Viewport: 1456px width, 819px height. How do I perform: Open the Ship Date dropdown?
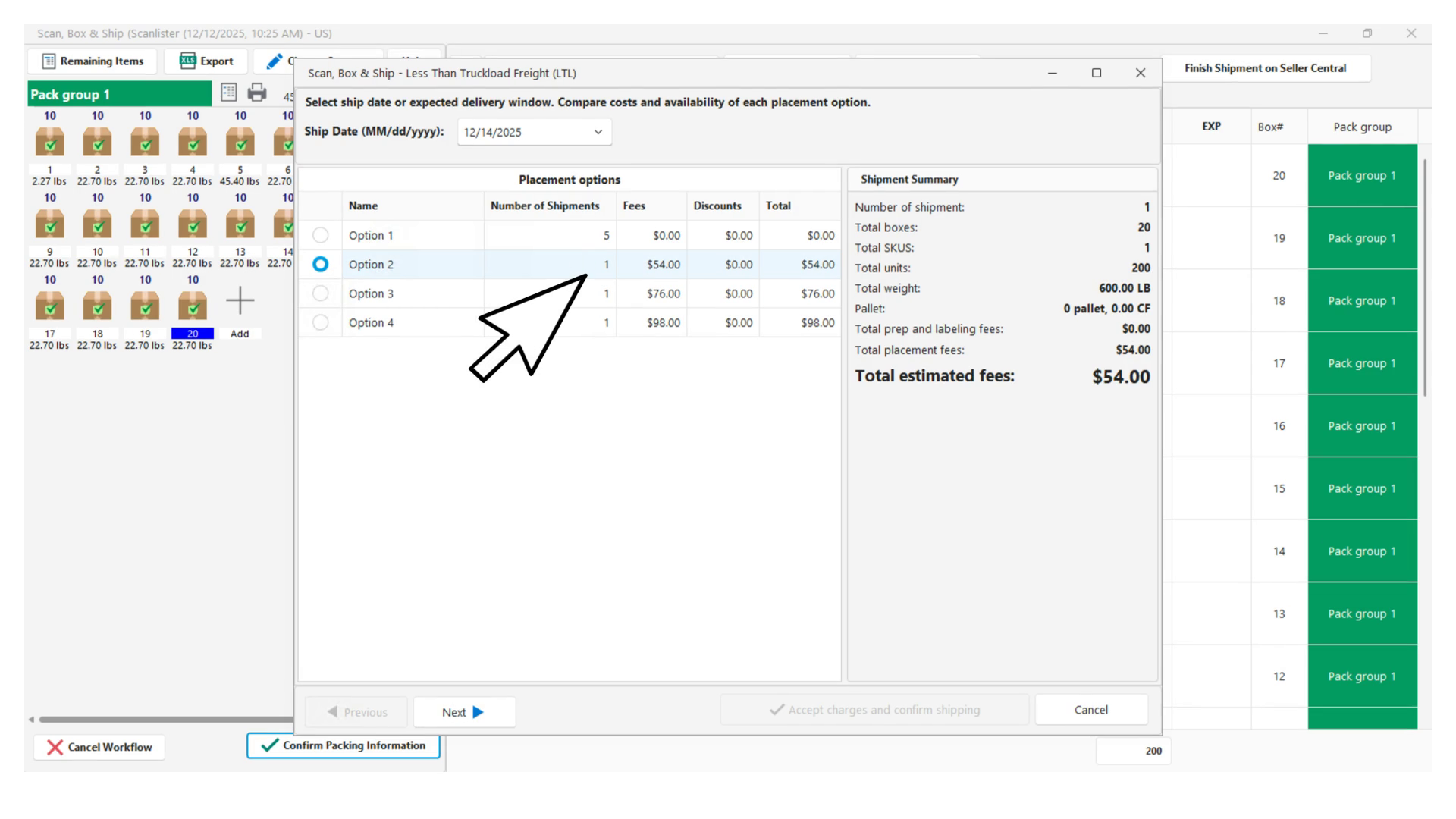click(x=598, y=132)
